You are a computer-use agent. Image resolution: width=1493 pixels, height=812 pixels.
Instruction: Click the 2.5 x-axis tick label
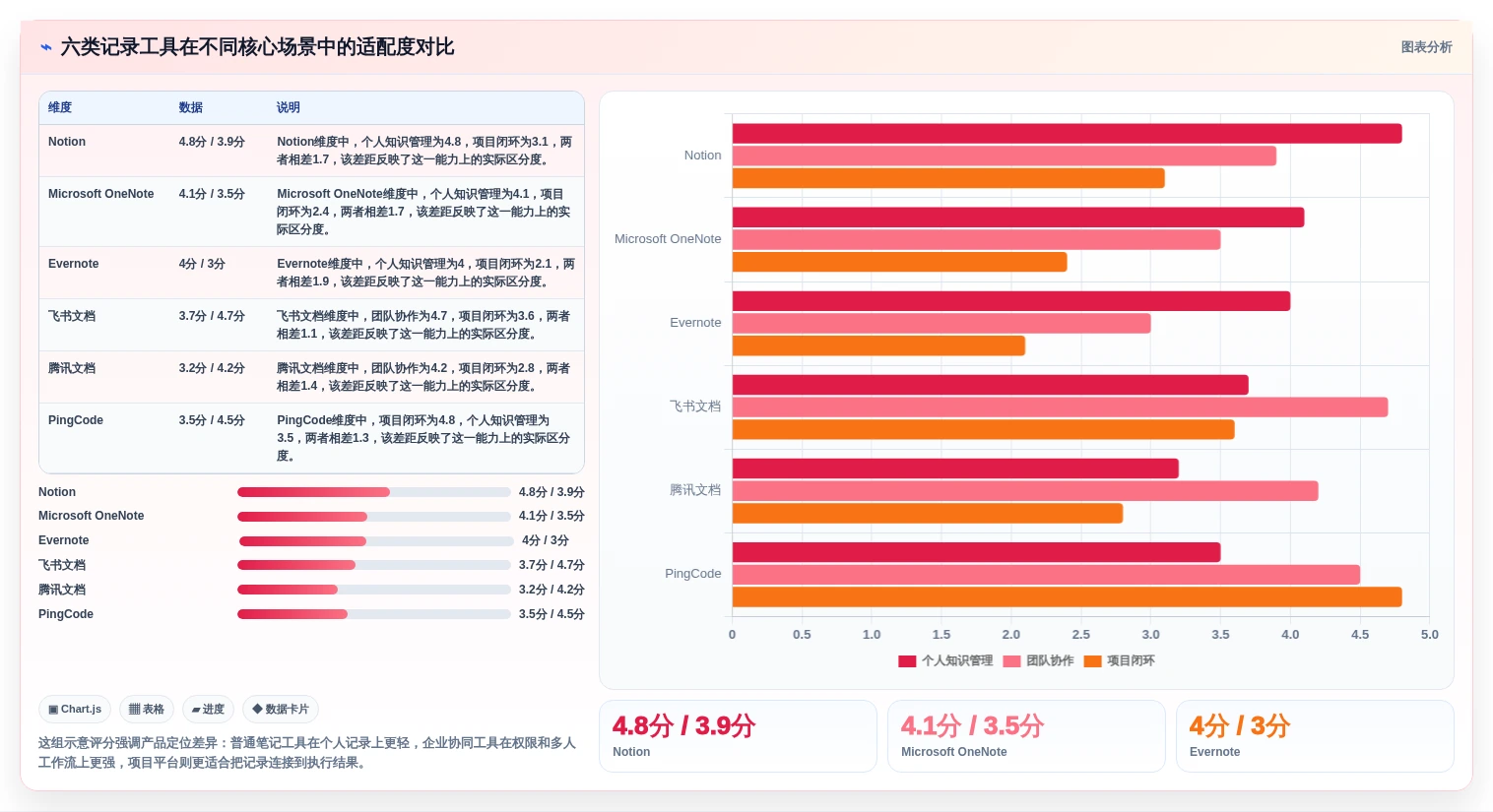(x=1080, y=635)
